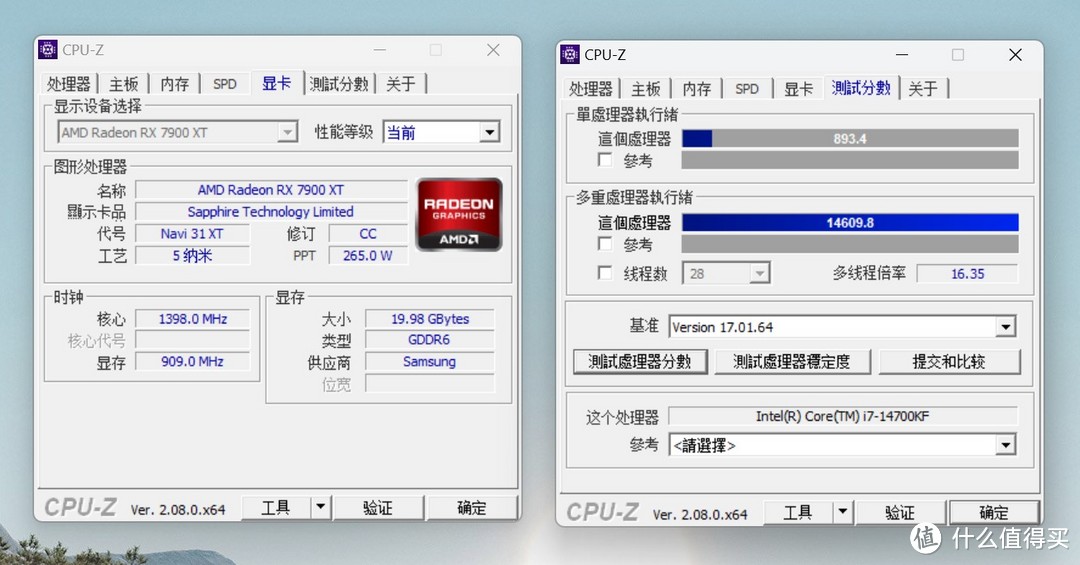Open 内存 tab in left CPU-Z window

tap(174, 84)
